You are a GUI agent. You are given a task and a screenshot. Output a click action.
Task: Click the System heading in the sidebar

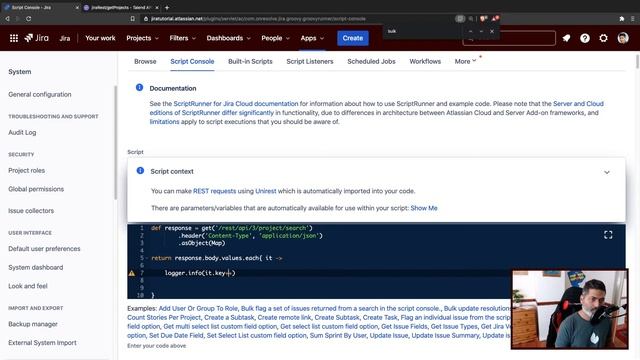tap(20, 71)
